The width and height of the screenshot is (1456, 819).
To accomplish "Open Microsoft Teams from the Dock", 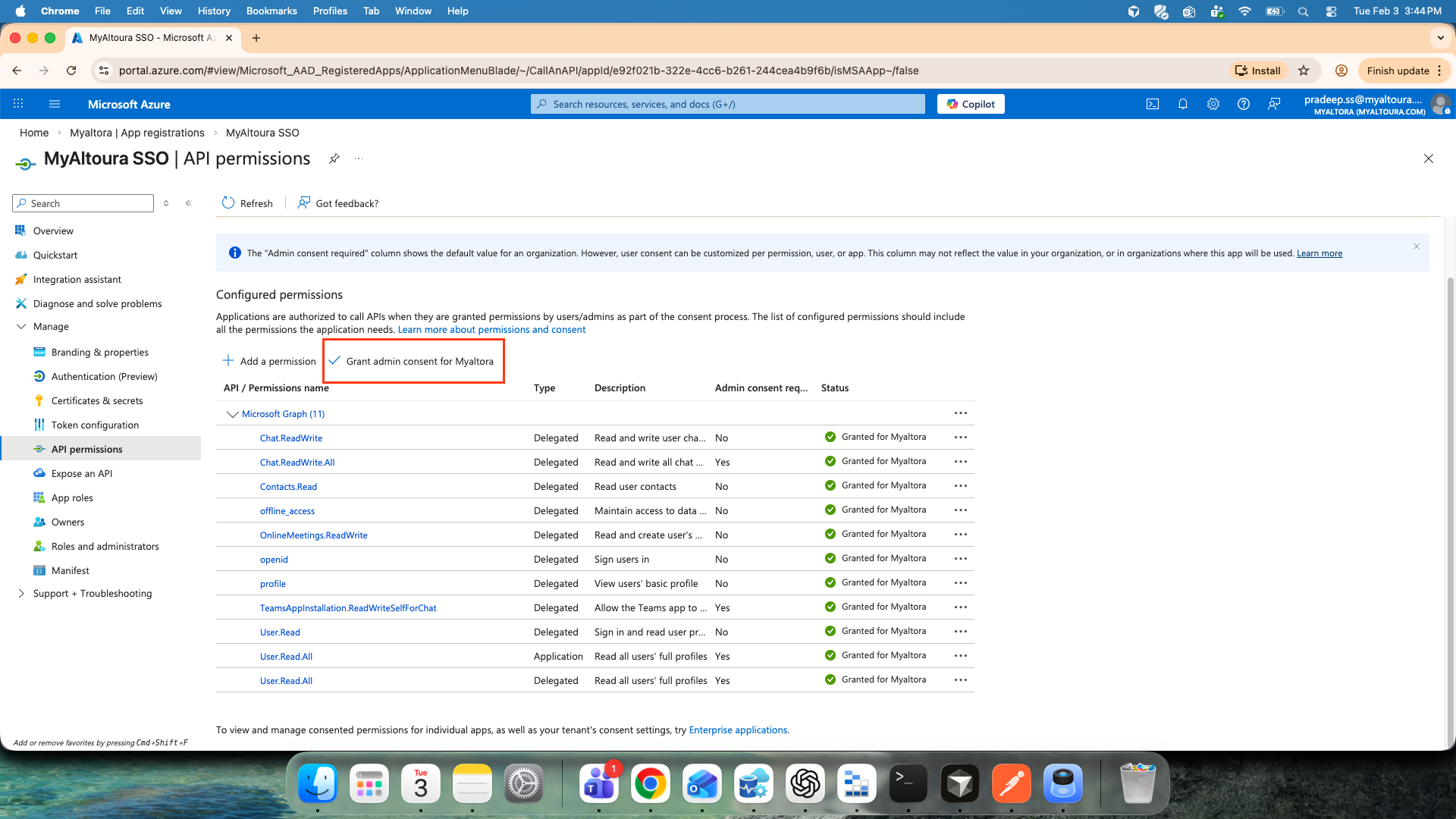I will pyautogui.click(x=599, y=783).
